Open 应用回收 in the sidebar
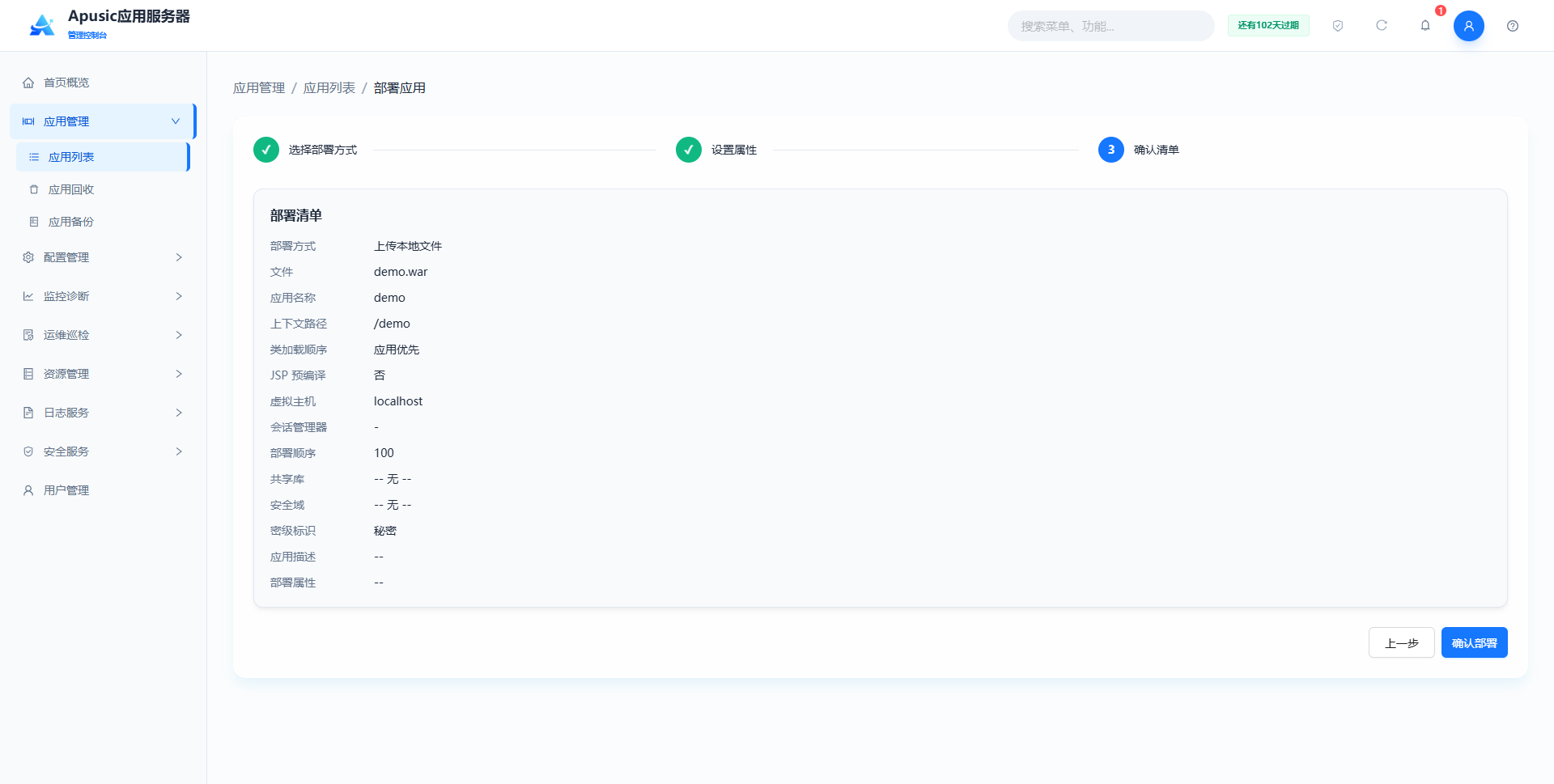Image resolution: width=1554 pixels, height=784 pixels. (x=103, y=189)
